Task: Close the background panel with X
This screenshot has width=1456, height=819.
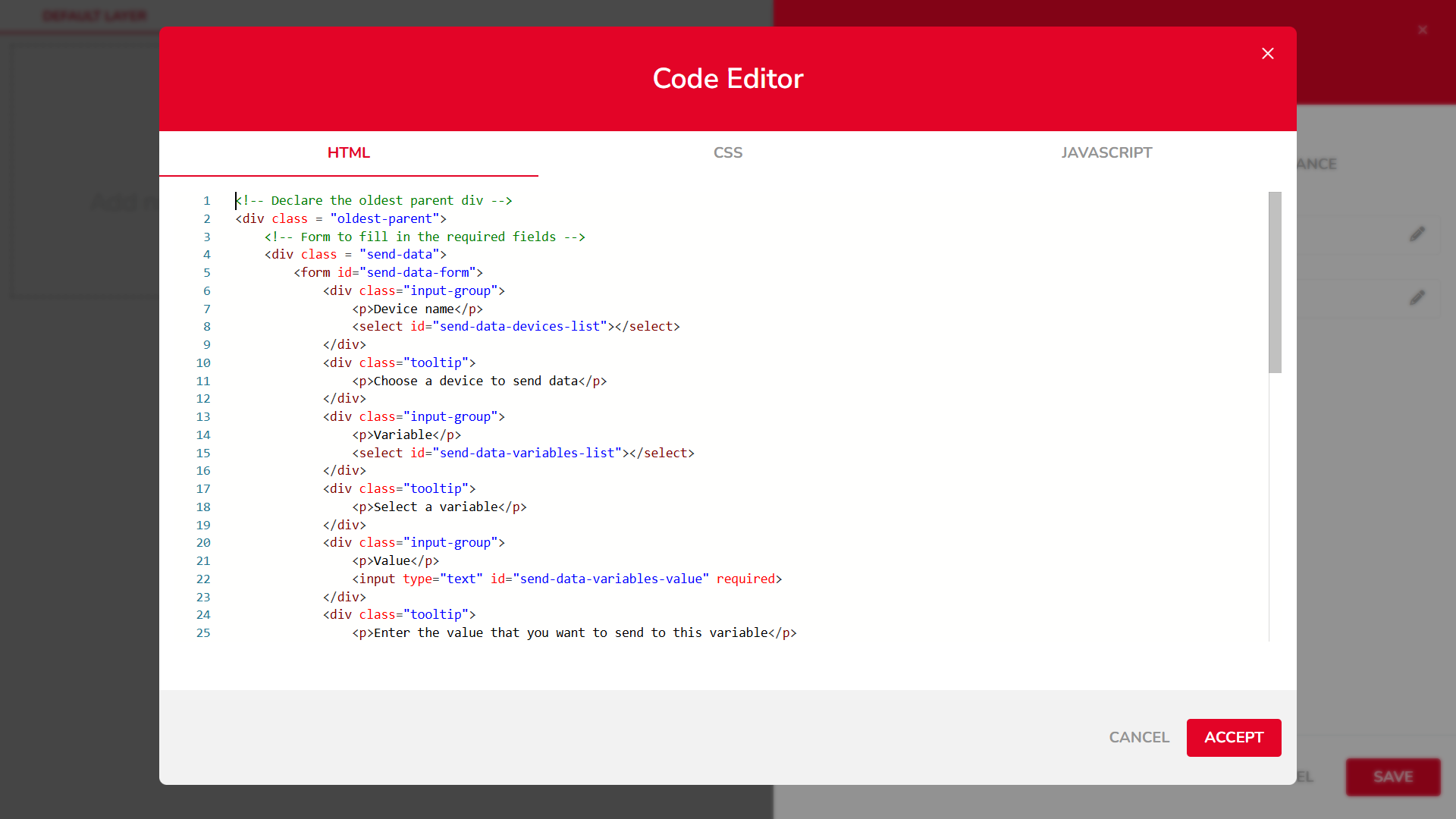Action: [x=1422, y=30]
